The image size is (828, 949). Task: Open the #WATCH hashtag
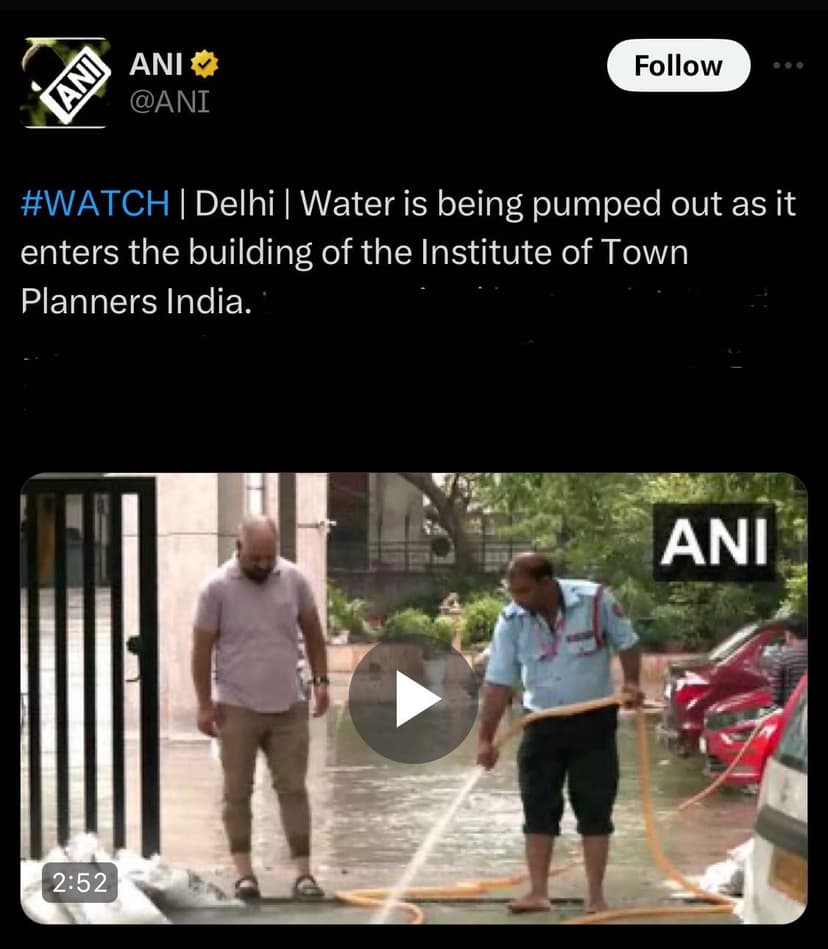click(x=95, y=203)
